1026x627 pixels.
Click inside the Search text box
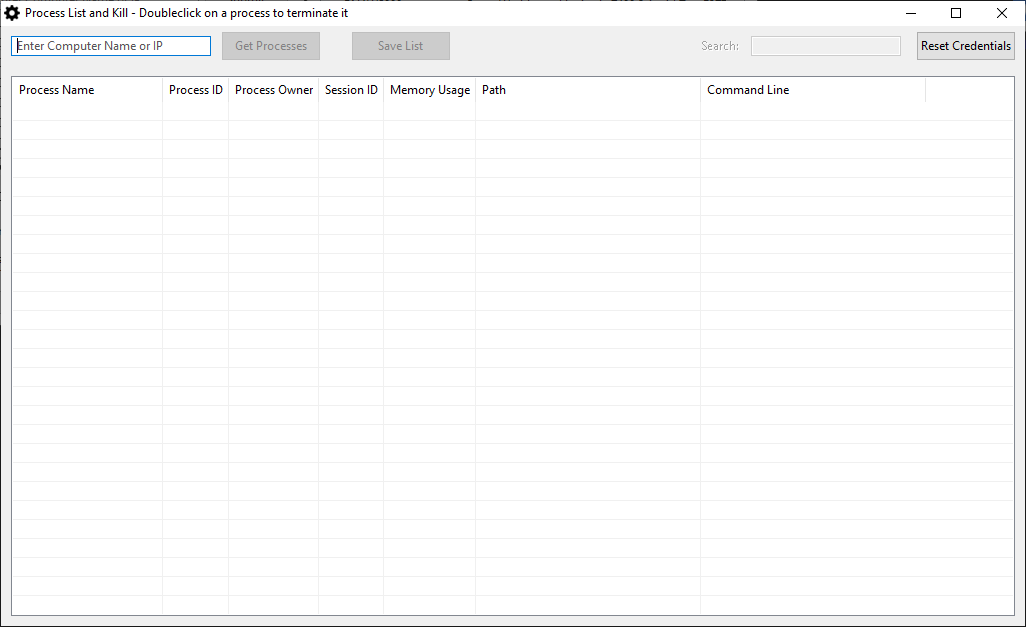pyautogui.click(x=825, y=46)
